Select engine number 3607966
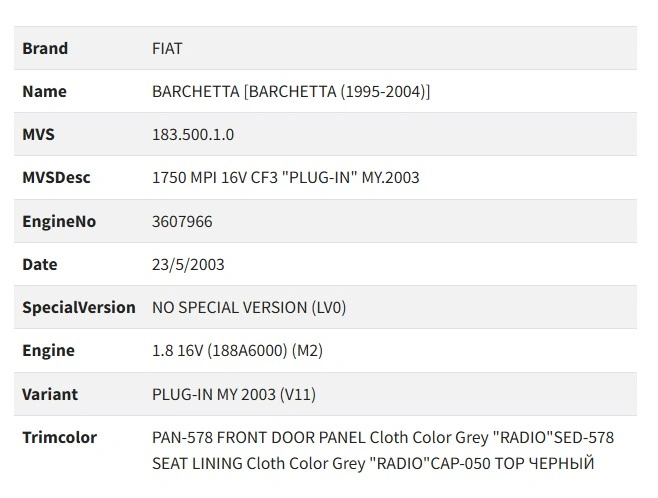 pos(182,221)
